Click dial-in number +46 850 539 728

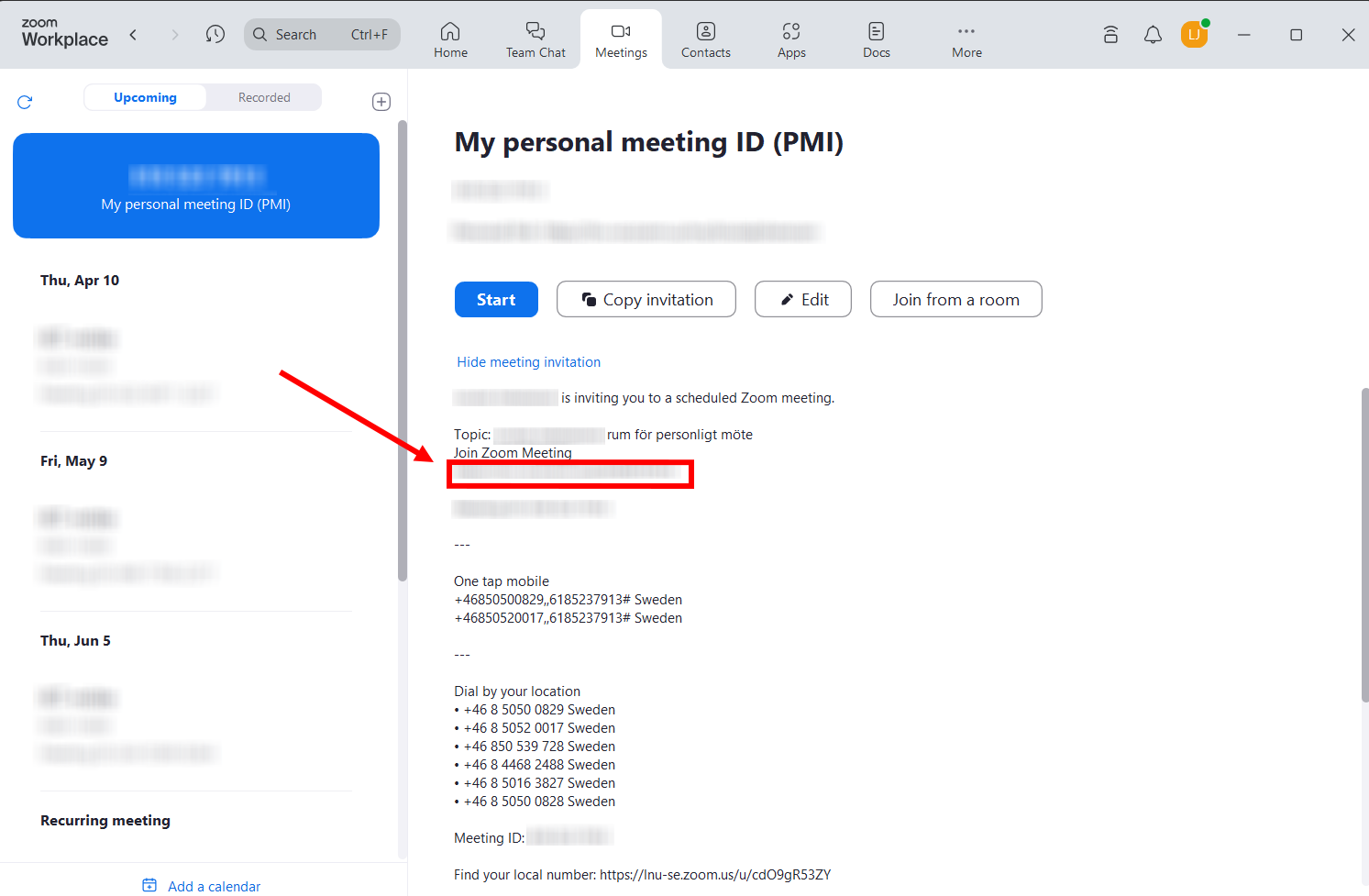(x=539, y=747)
